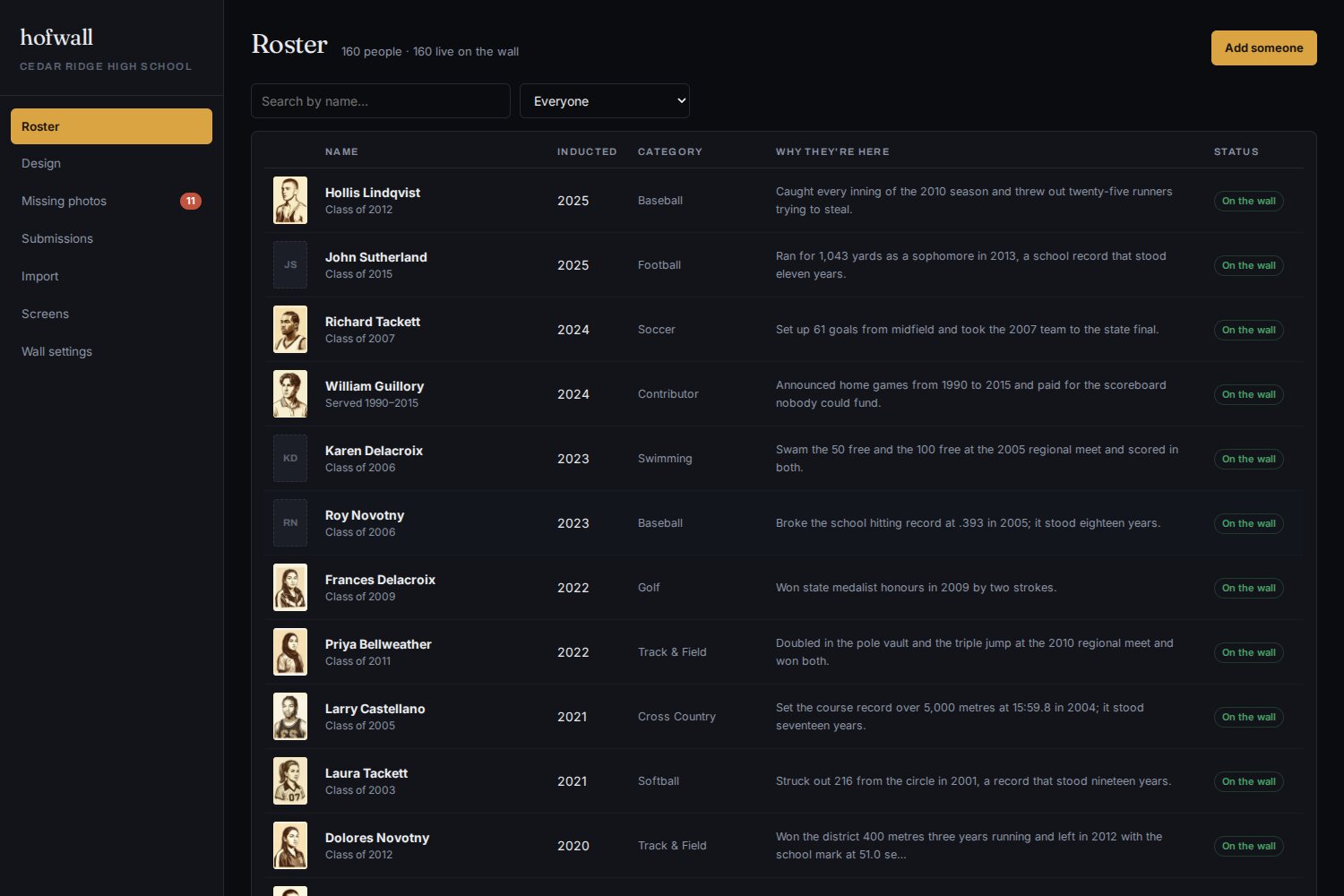Viewport: 1344px width, 896px height.
Task: Open Priya Bellweather's portrait thumbnail
Action: click(x=290, y=652)
